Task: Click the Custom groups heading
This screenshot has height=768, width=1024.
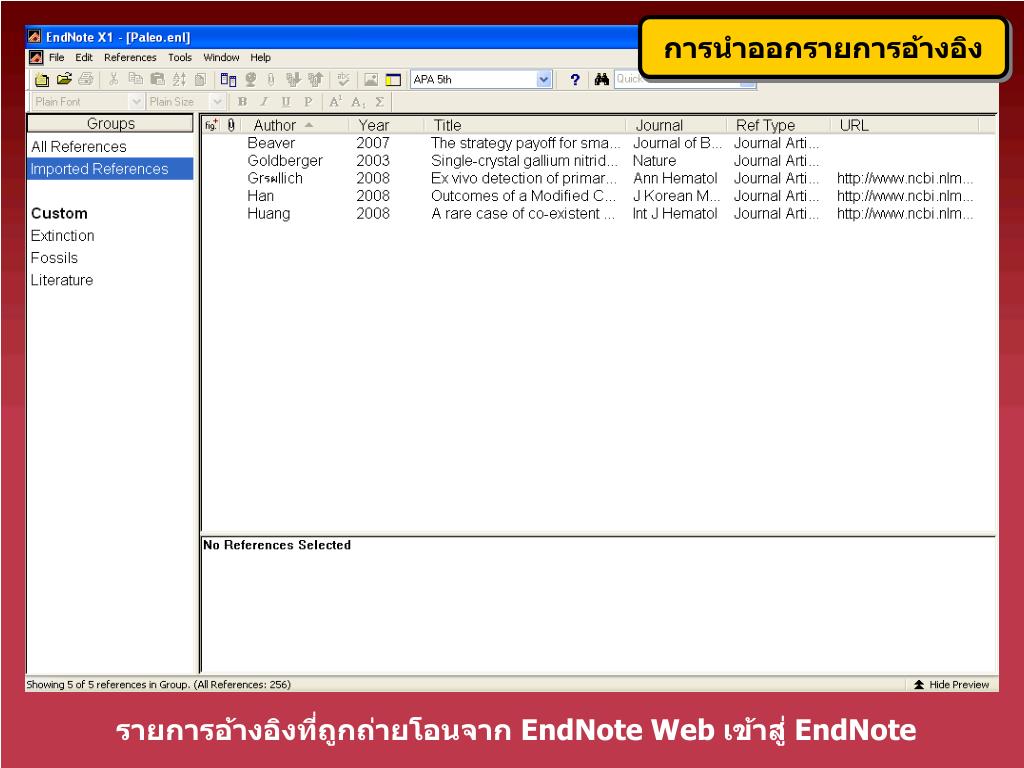Action: [59, 214]
